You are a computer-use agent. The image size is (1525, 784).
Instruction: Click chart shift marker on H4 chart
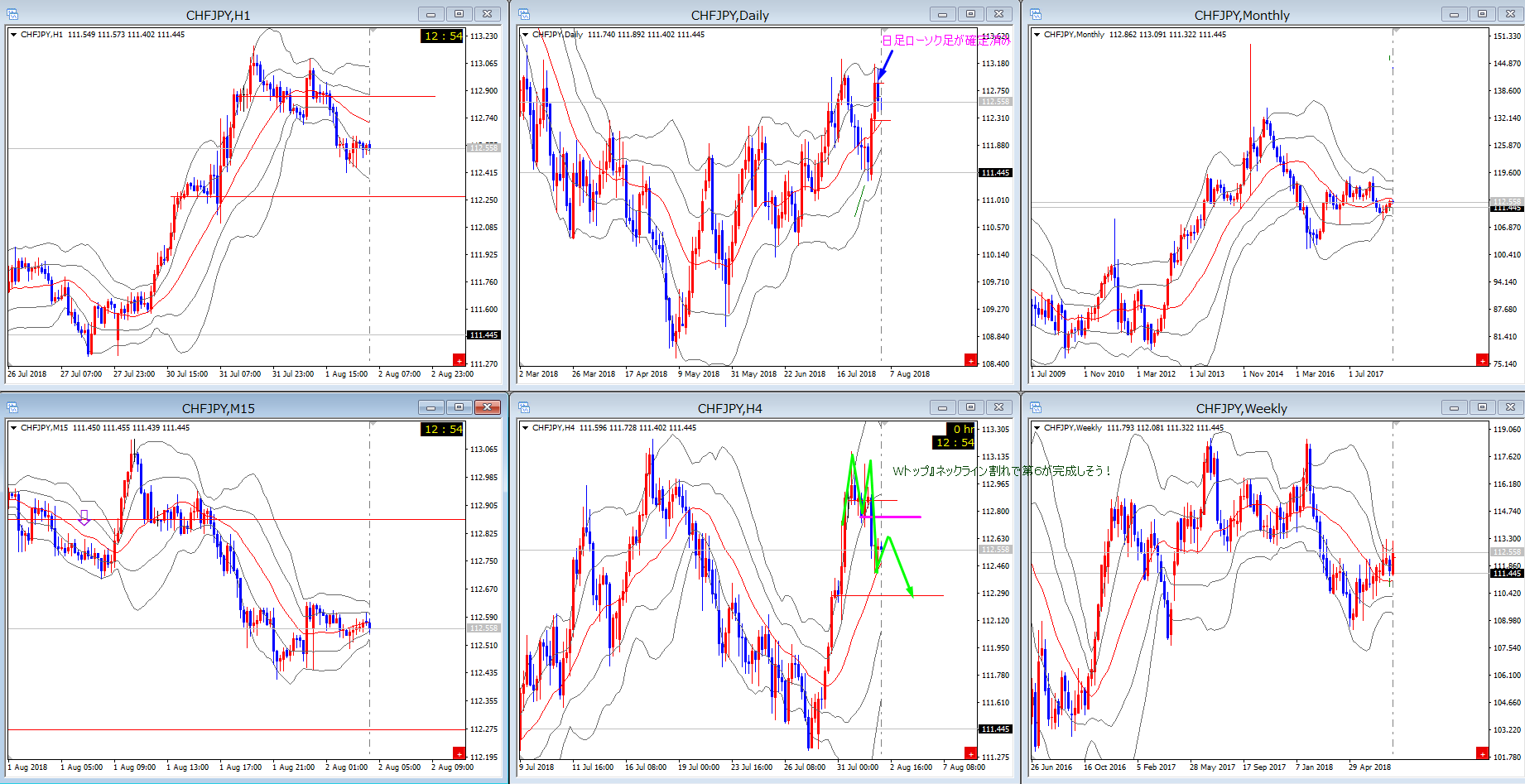[884, 424]
